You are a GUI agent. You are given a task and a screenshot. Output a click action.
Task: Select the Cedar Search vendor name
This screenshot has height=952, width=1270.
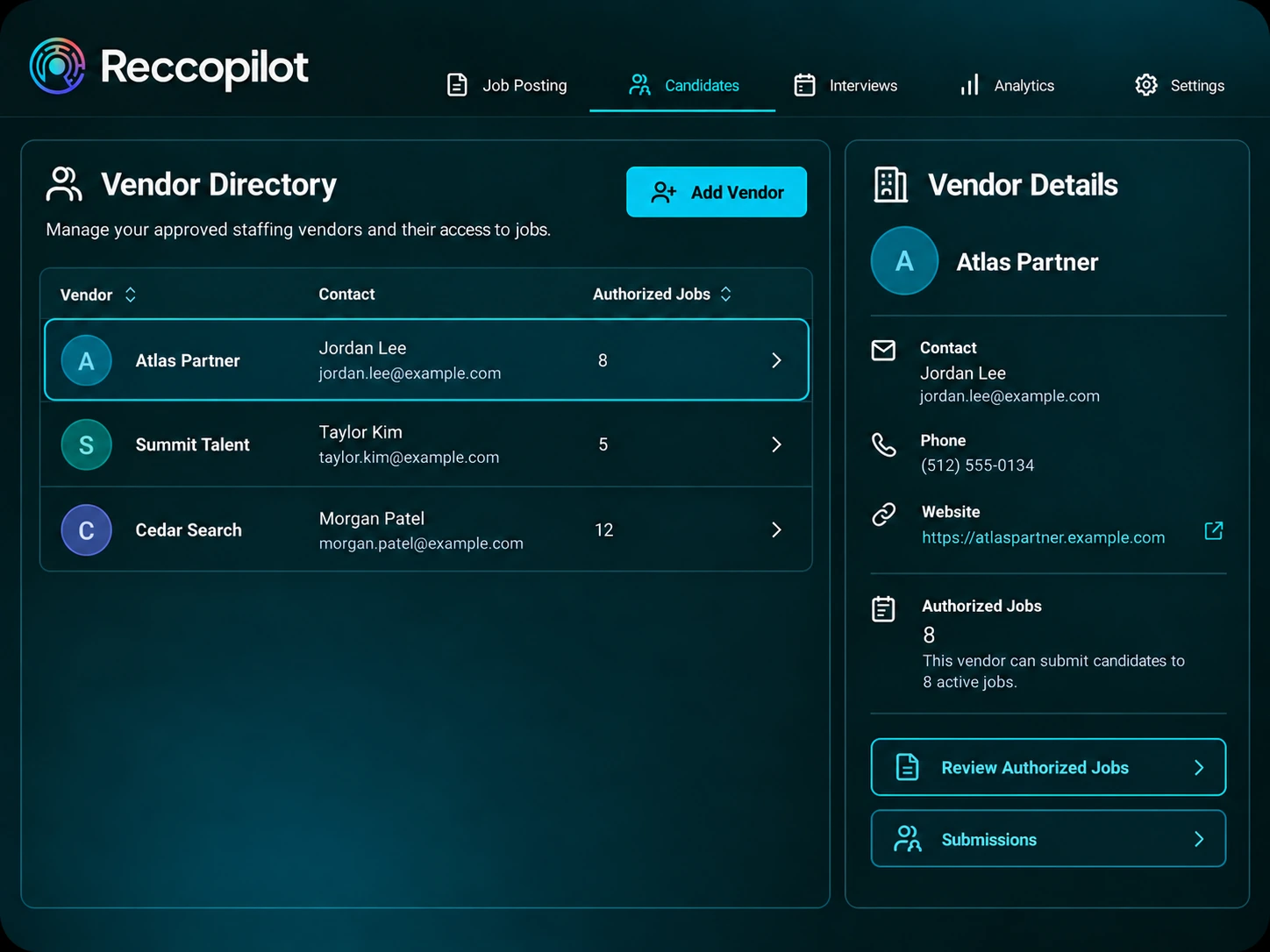[x=189, y=530]
